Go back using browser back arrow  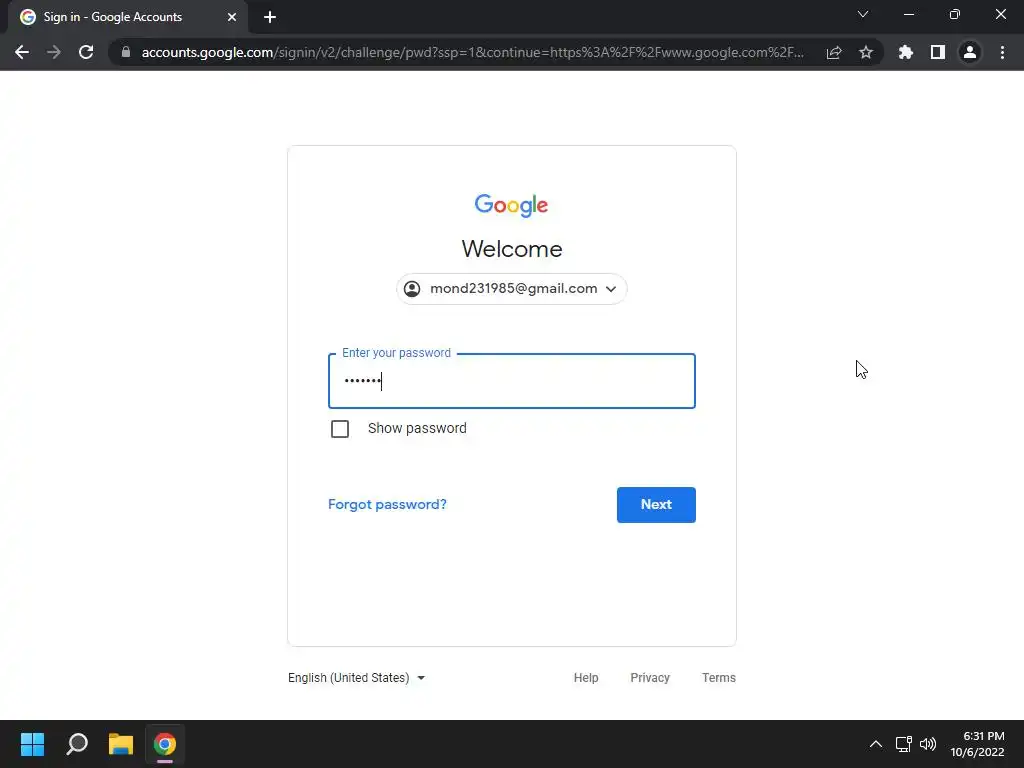coord(22,52)
